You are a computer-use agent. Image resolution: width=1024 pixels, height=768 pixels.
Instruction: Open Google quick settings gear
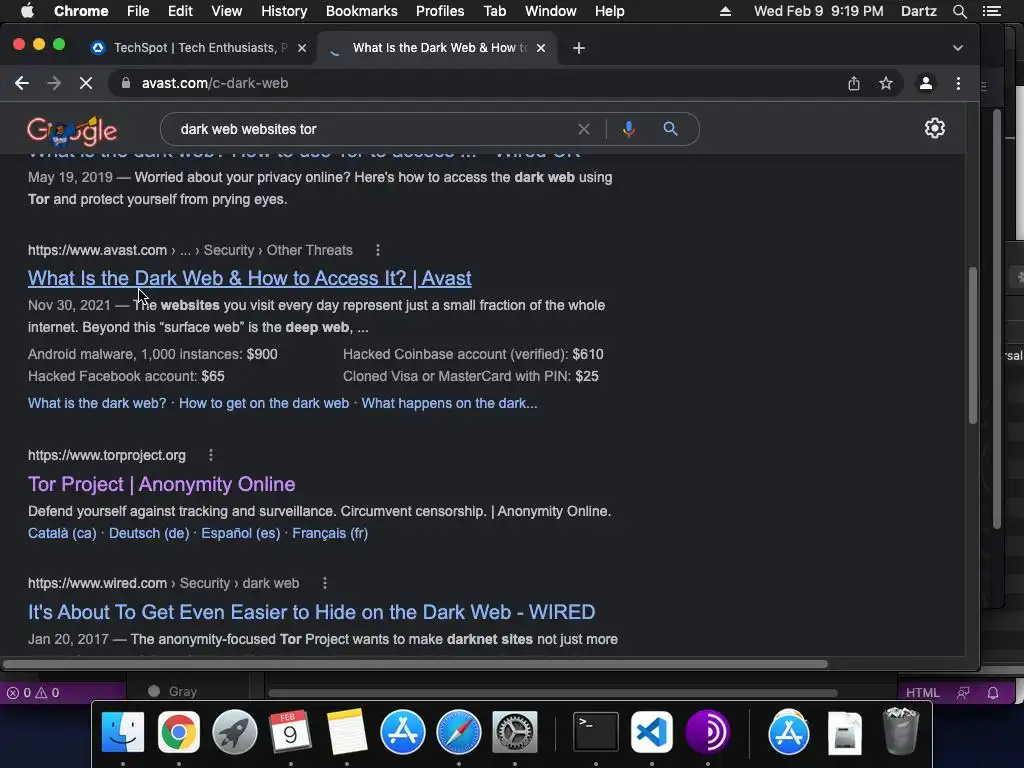coord(935,128)
